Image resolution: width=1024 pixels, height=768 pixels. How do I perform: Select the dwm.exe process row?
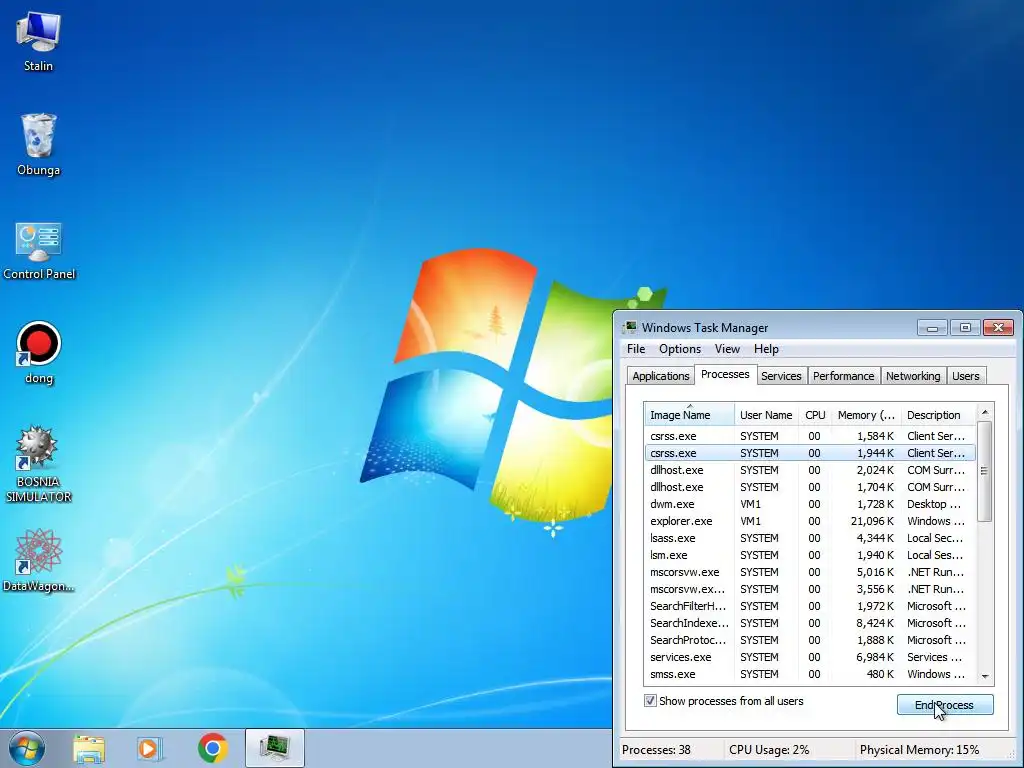pyautogui.click(x=810, y=504)
